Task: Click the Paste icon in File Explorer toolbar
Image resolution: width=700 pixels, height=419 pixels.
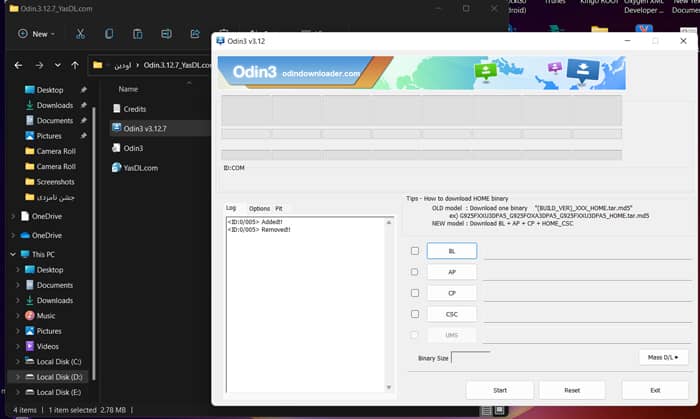Action: (x=138, y=33)
